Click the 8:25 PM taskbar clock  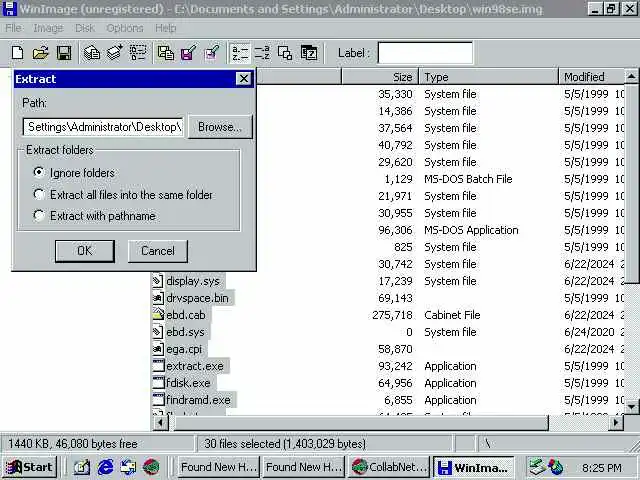coord(602,467)
